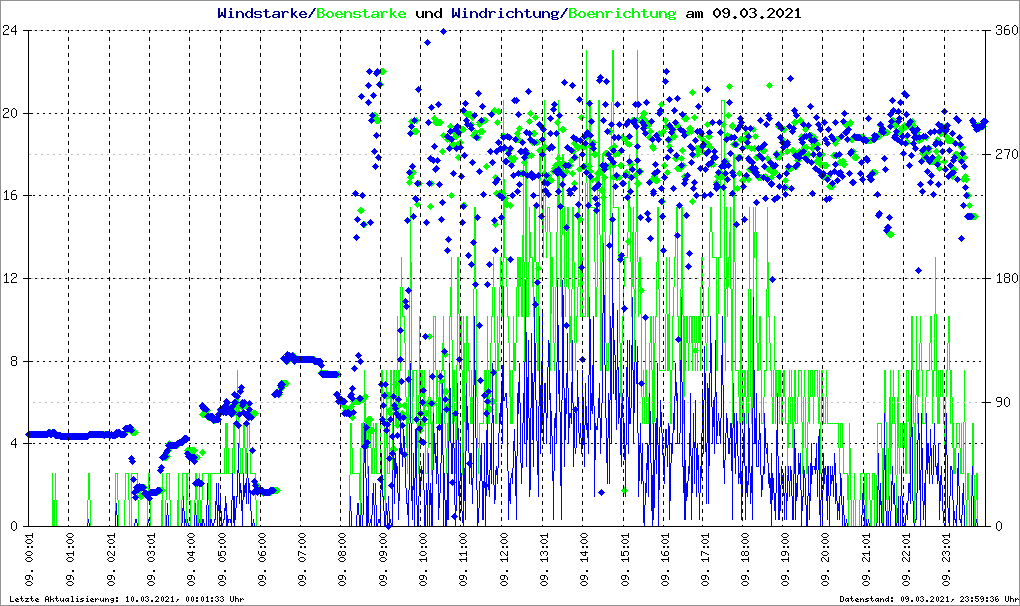Click the 'Windrichtung' title word
The height and width of the screenshot is (606, 1020).
click(x=505, y=13)
